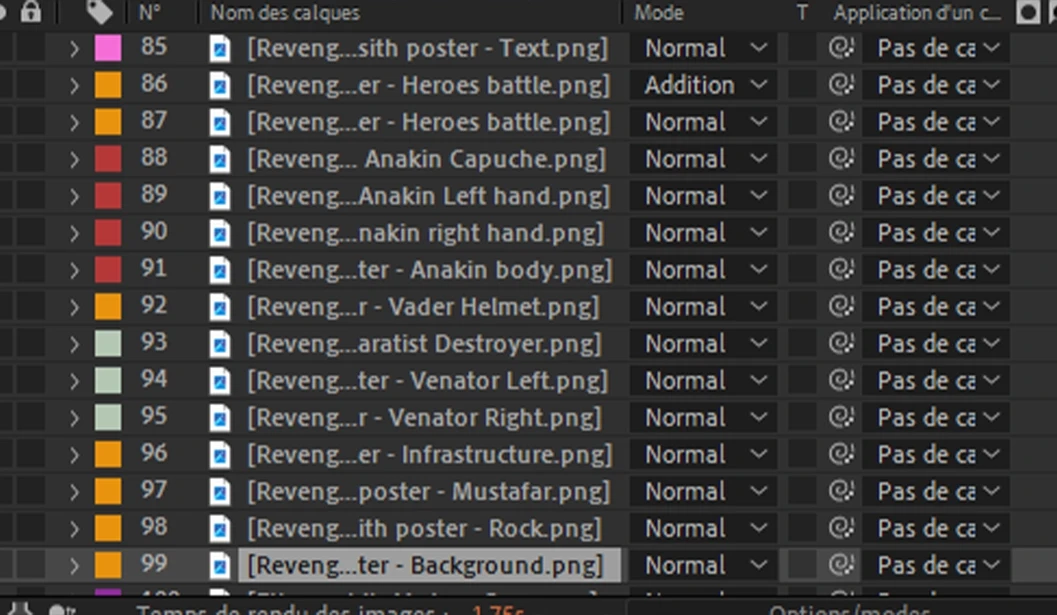Open track matte dropdown 'Pas de ca' on layer 90

[936, 233]
